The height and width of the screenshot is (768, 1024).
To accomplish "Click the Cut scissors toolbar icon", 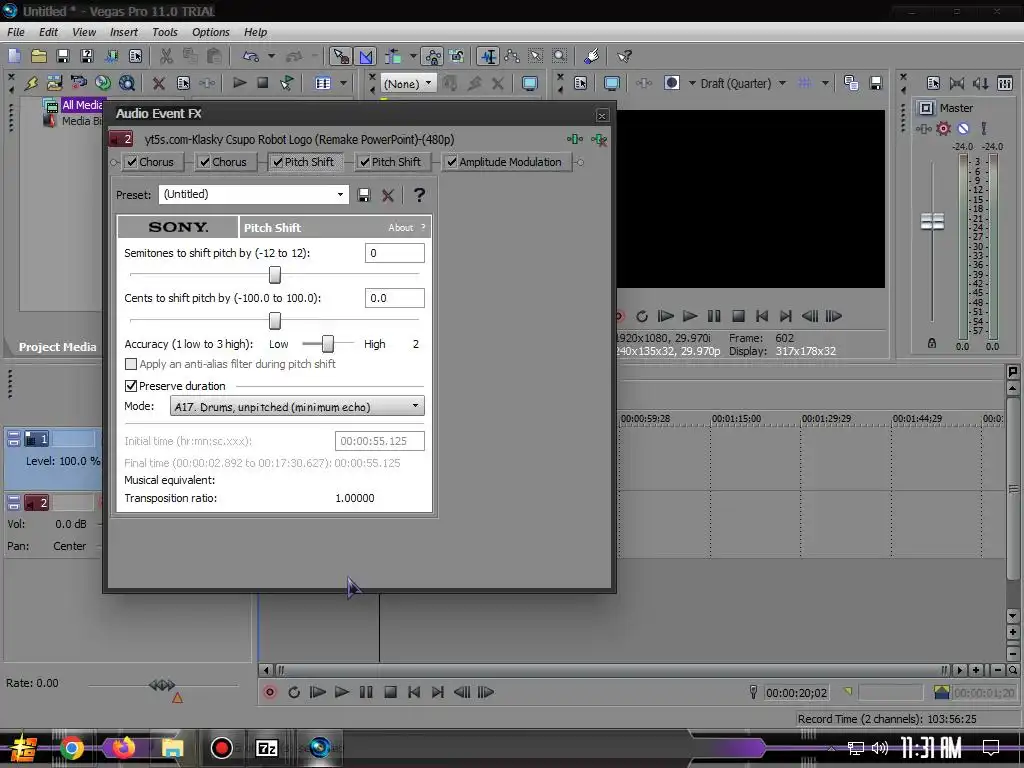I will point(167,56).
